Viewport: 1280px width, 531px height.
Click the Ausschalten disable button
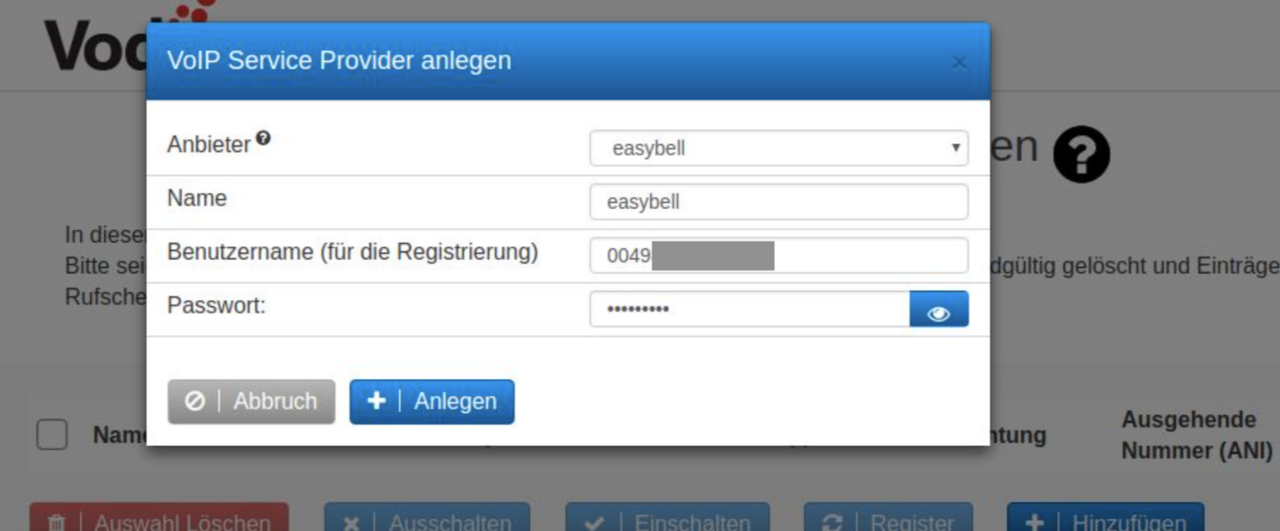coord(427,521)
